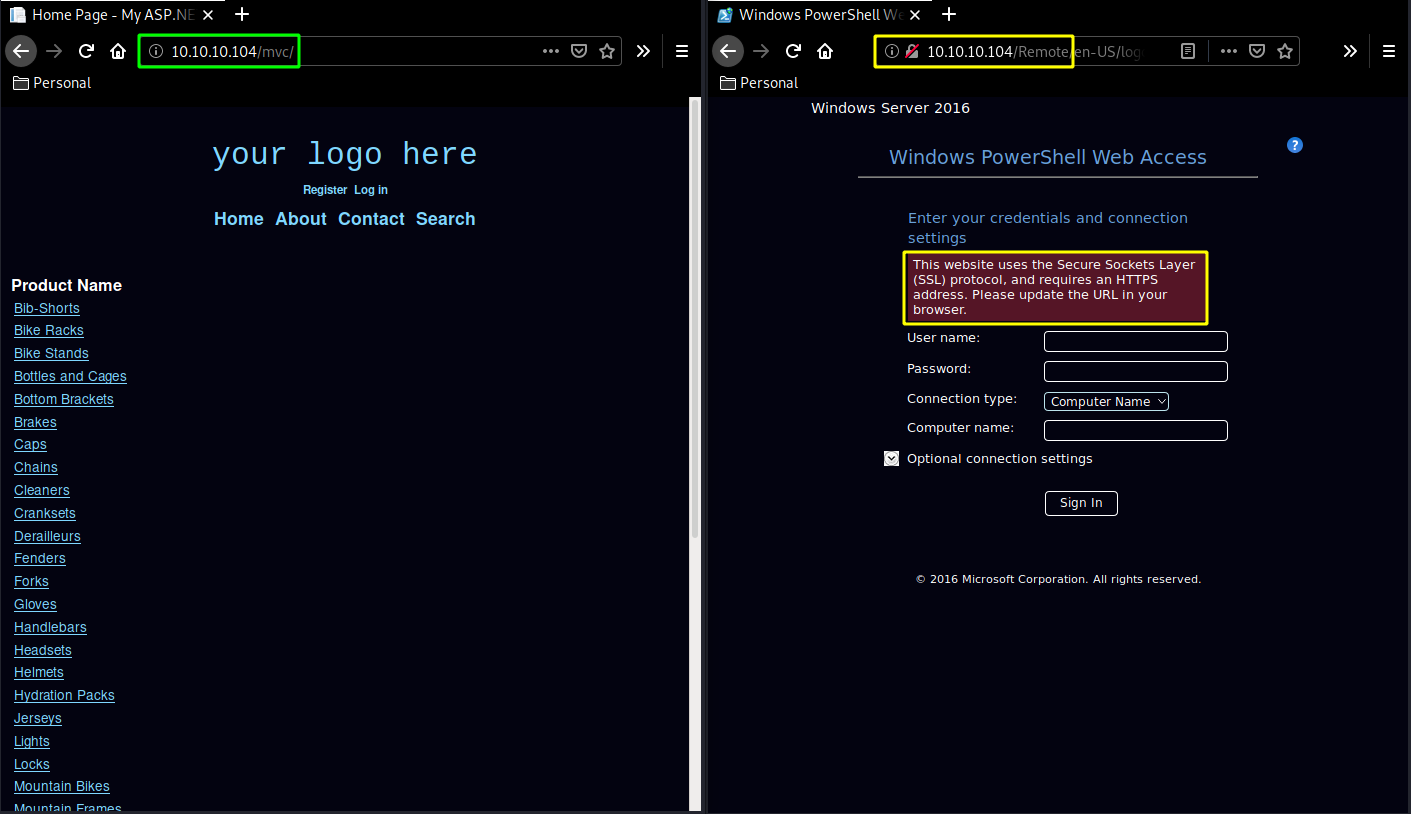Image resolution: width=1411 pixels, height=814 pixels.
Task: Open help icon on PowerShell Web Access
Action: point(1295,145)
